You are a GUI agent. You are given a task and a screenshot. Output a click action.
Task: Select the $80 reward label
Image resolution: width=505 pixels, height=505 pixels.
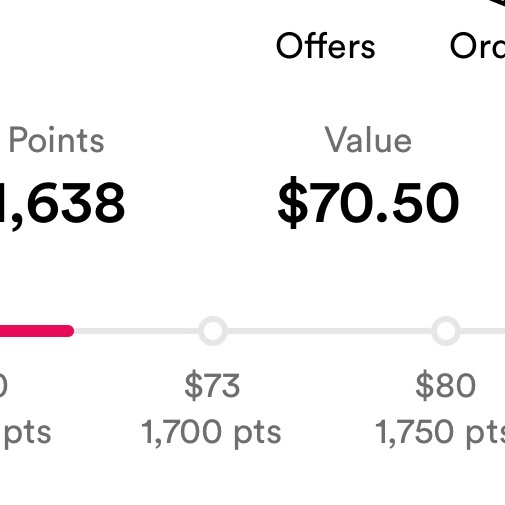pos(445,386)
